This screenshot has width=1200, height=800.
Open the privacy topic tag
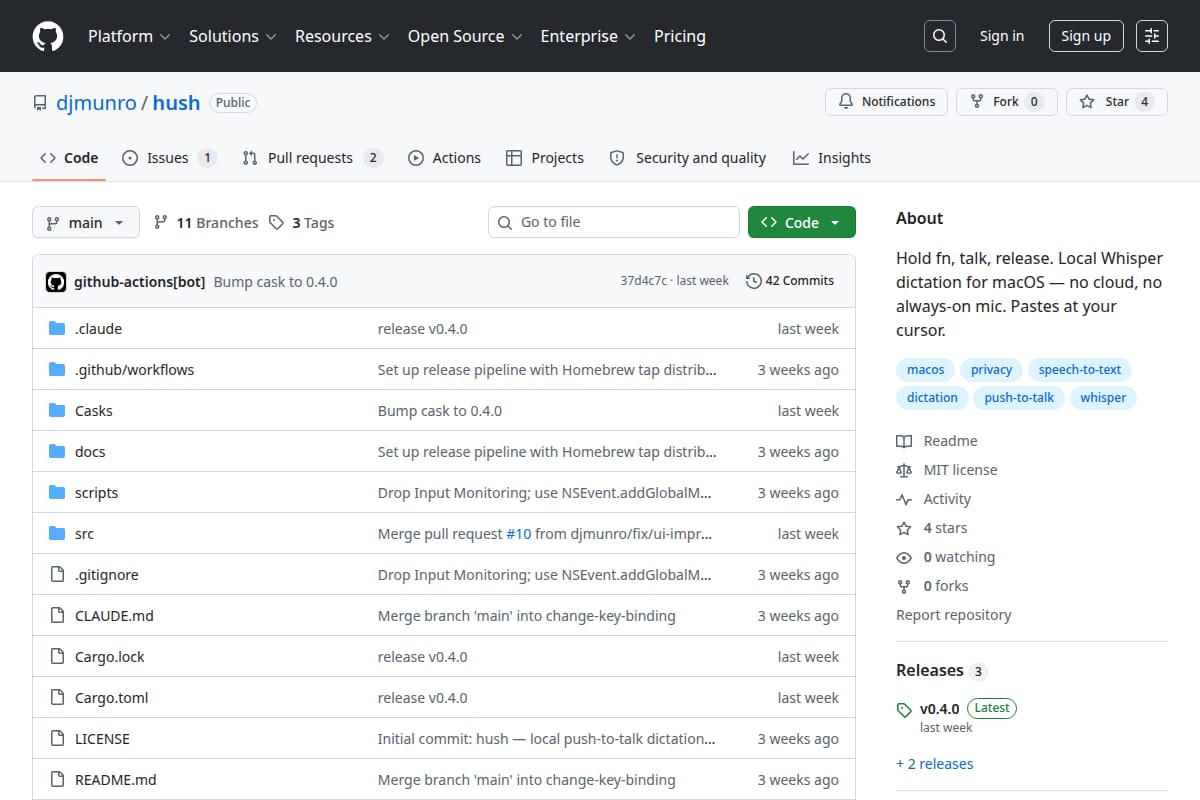point(991,370)
